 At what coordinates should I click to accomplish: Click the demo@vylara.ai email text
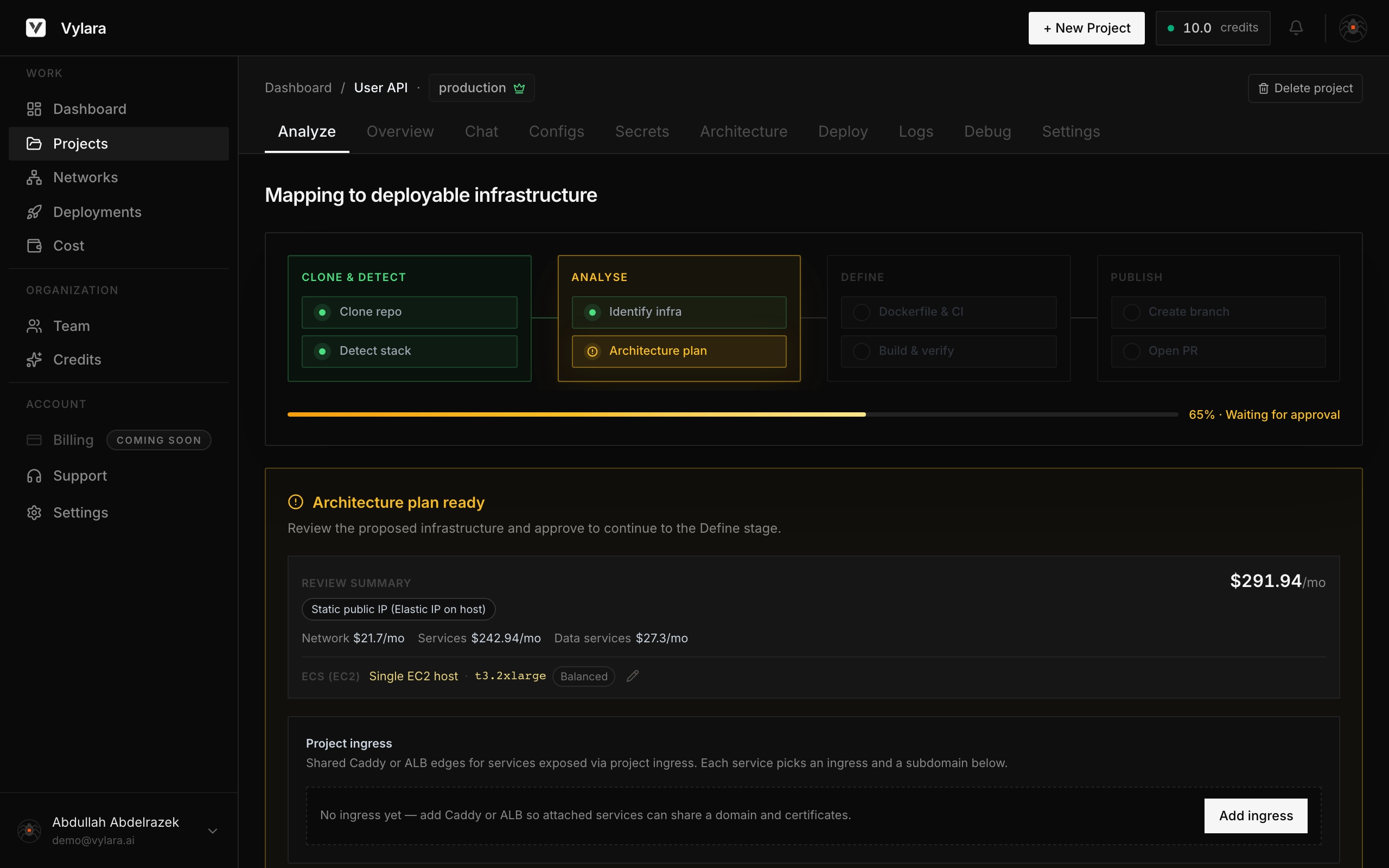93,840
